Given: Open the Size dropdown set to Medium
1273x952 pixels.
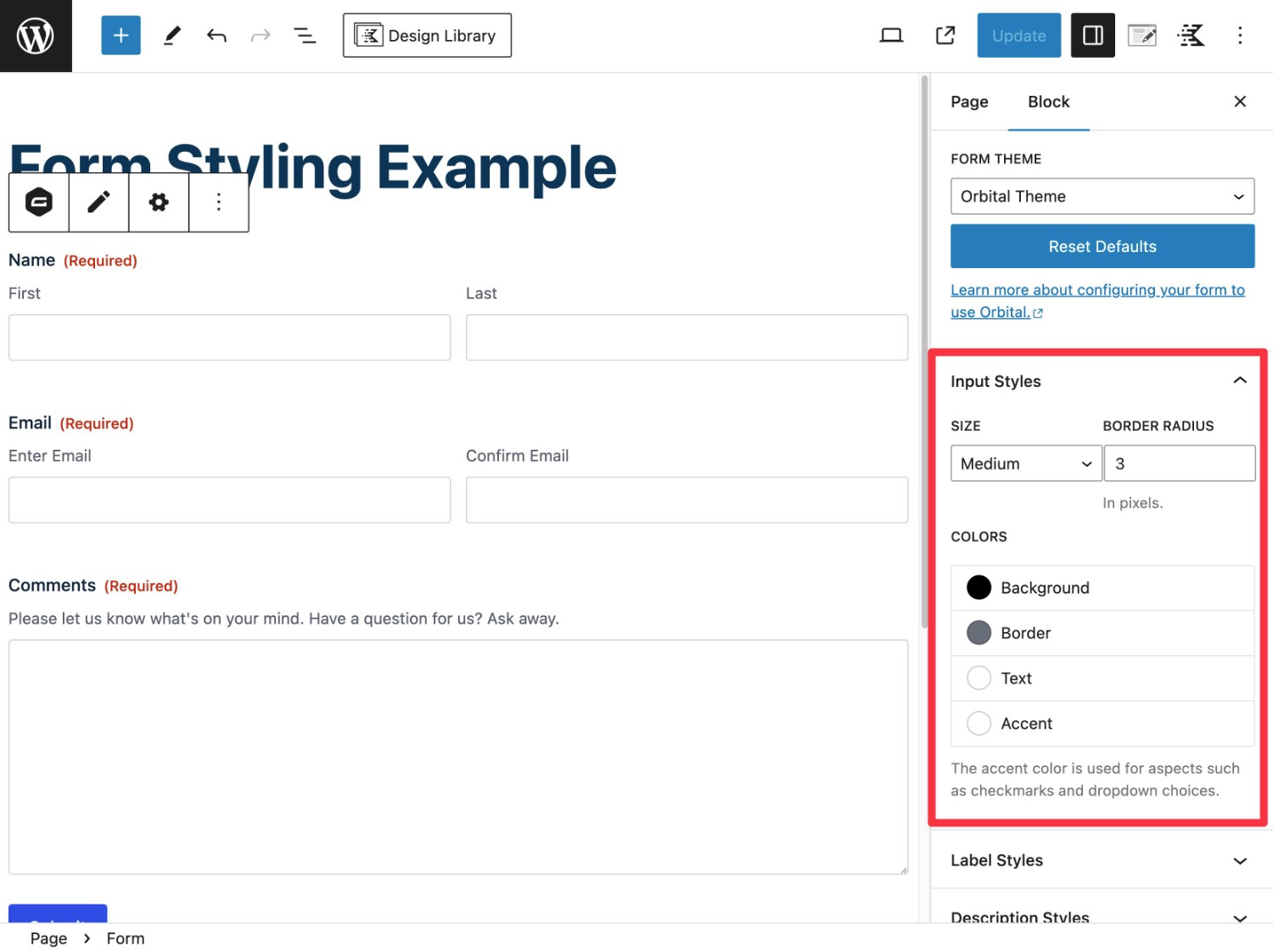Looking at the screenshot, I should (1025, 463).
